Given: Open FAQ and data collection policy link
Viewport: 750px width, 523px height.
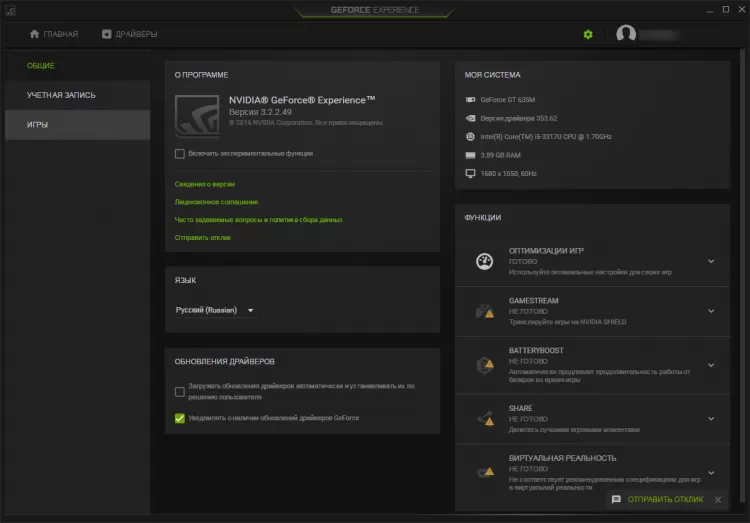Looking at the screenshot, I should [258, 220].
